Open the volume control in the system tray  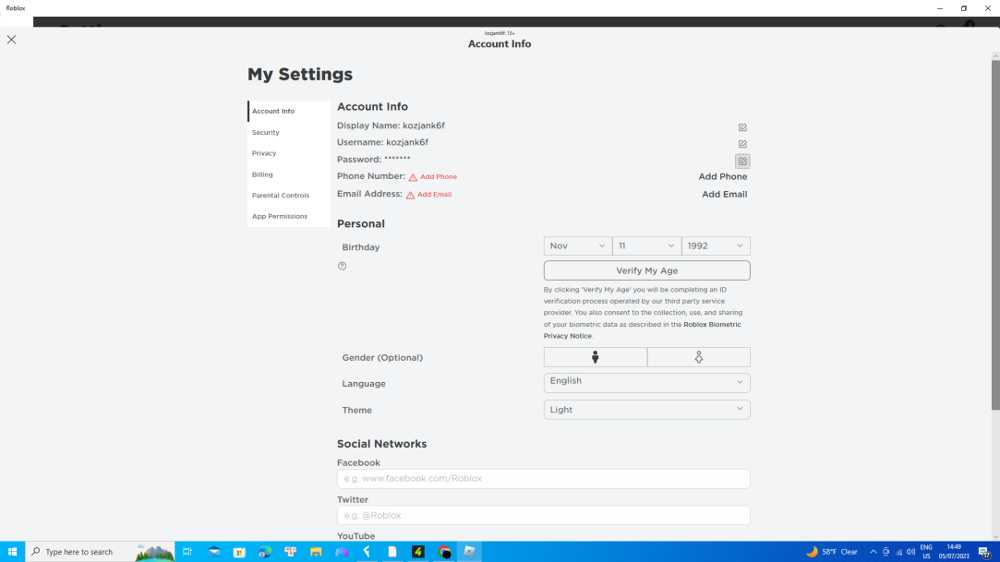pos(911,552)
